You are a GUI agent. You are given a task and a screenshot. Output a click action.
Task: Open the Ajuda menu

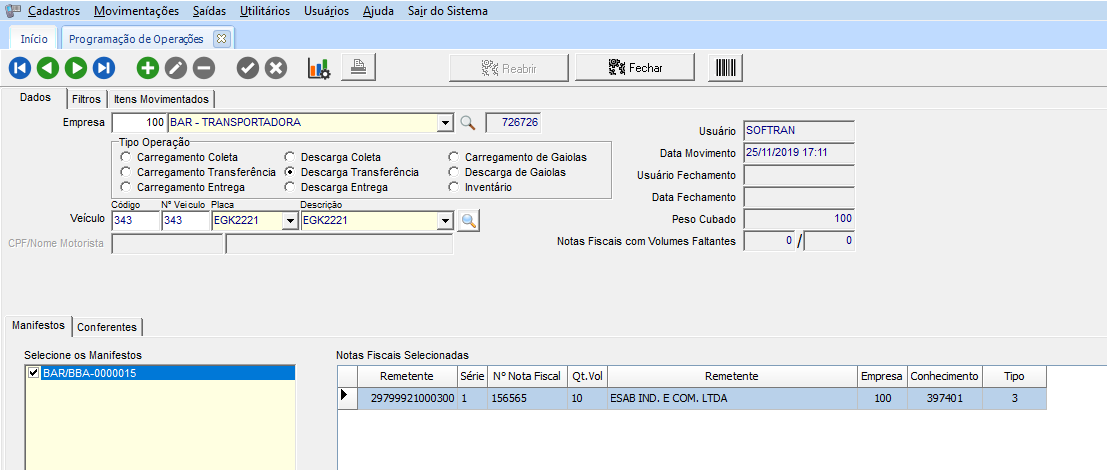[x=378, y=11]
